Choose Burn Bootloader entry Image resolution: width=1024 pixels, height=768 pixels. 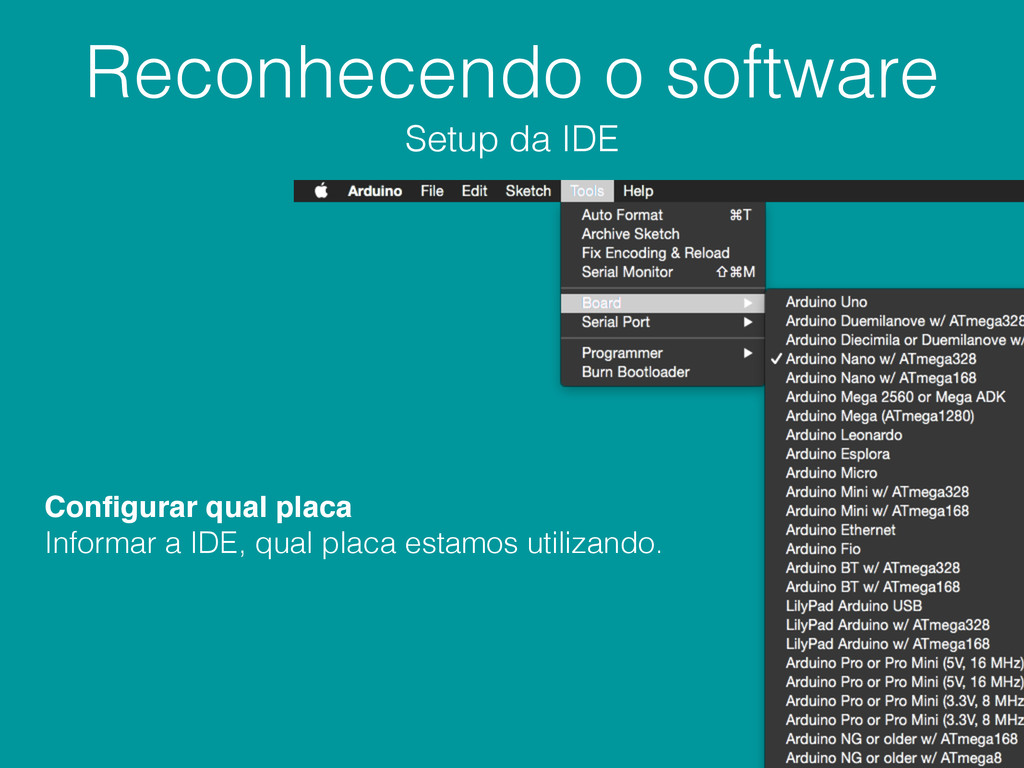663,372
